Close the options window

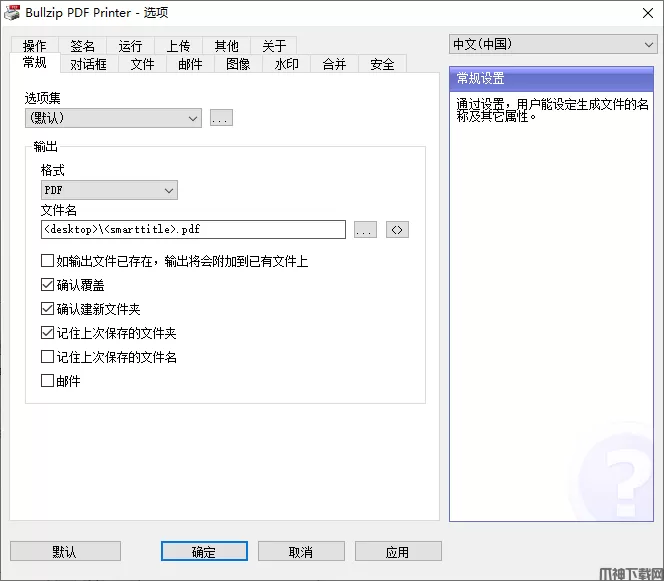(647, 13)
